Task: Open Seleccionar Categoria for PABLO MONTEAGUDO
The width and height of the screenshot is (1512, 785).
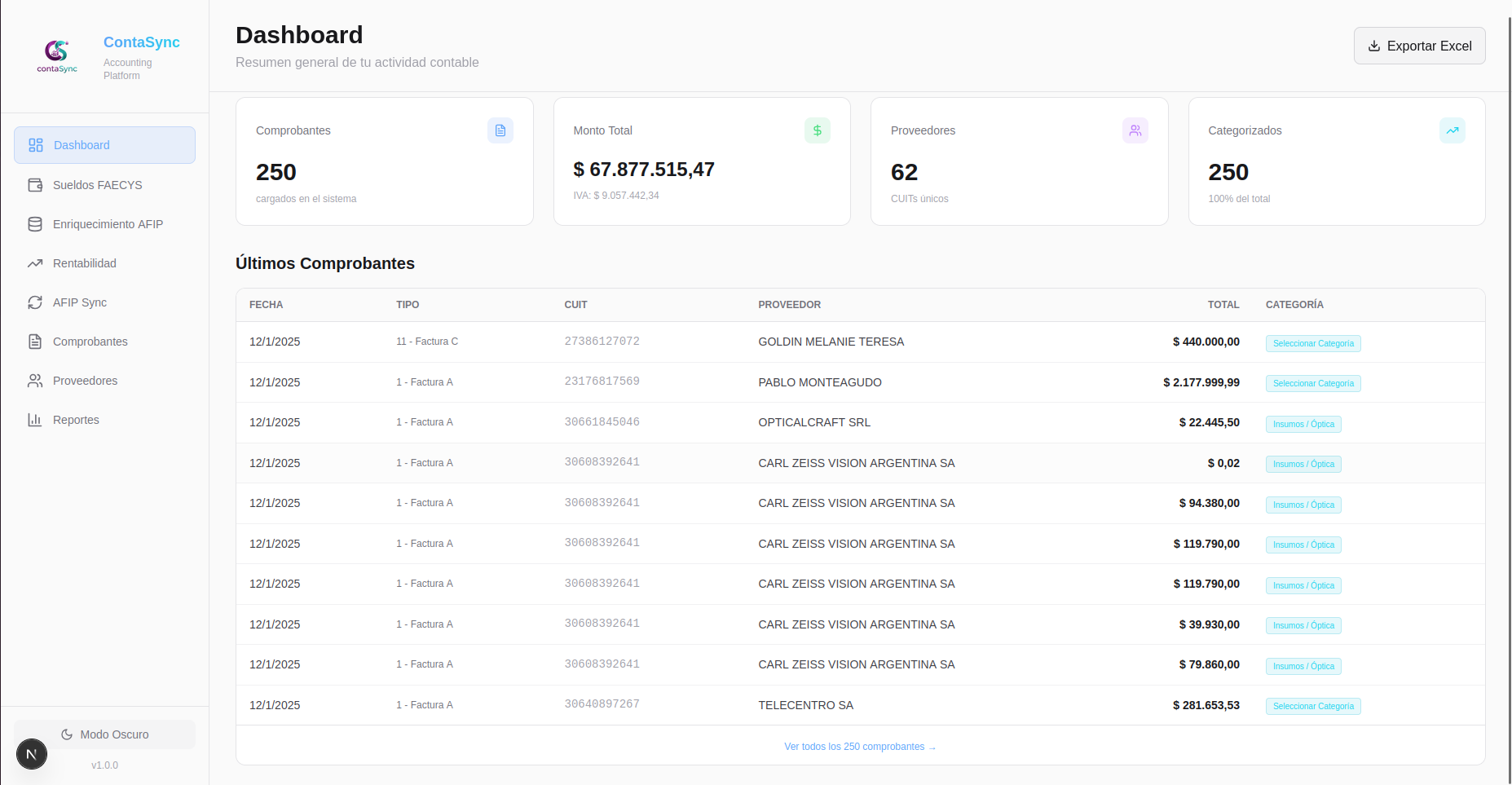Action: tap(1312, 383)
